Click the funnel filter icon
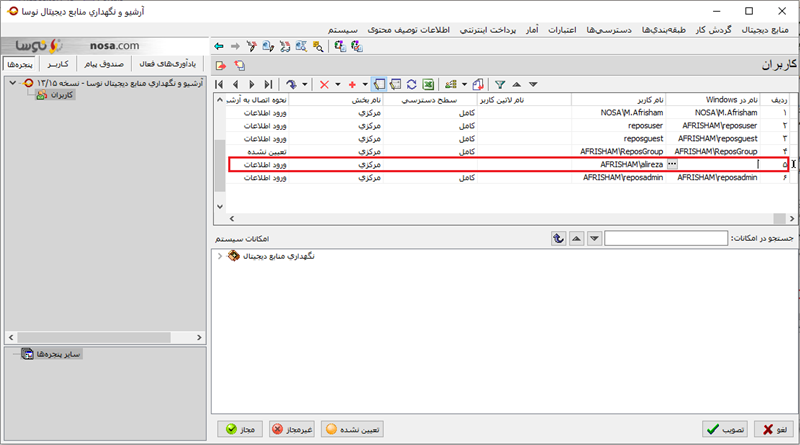The height and width of the screenshot is (445, 800). tap(500, 85)
